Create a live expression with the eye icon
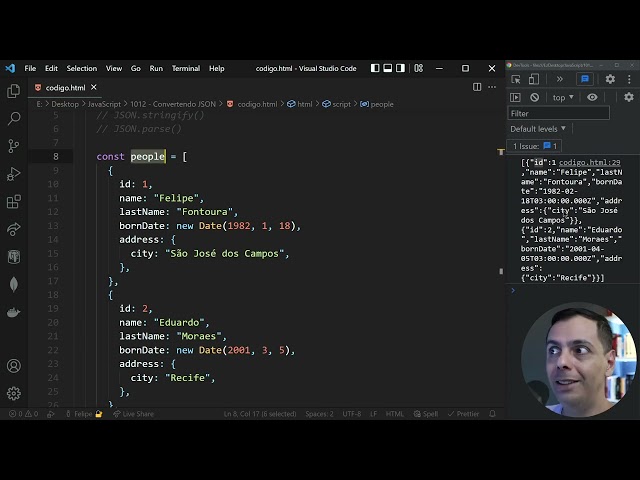The height and width of the screenshot is (480, 640). coord(592,97)
